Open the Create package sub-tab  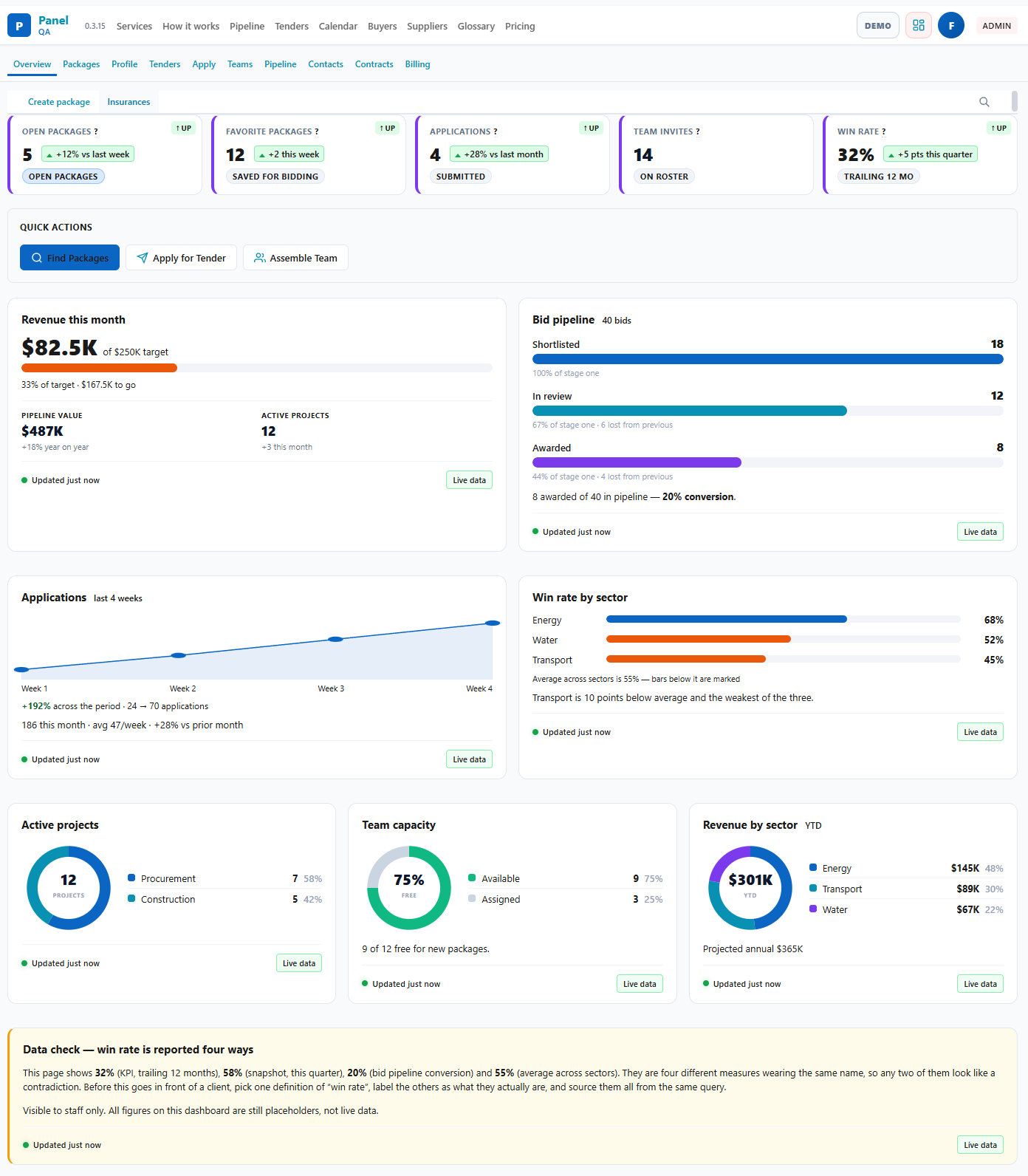coord(59,102)
